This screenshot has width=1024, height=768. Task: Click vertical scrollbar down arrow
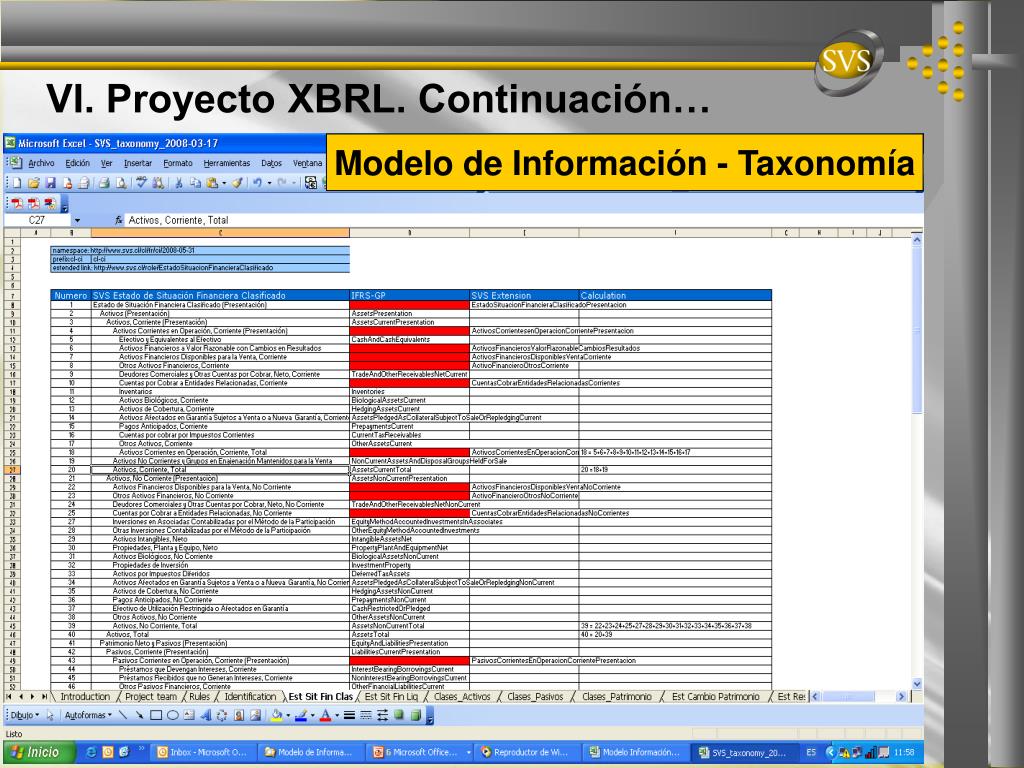tap(917, 684)
